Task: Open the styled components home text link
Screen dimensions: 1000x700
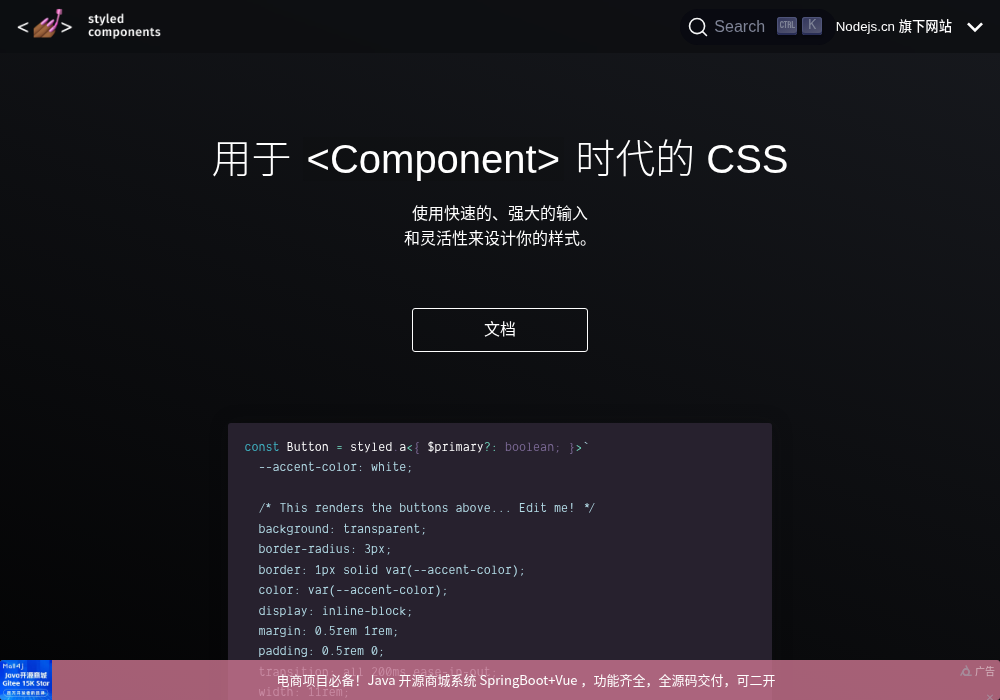Action: pyautogui.click(x=124, y=26)
